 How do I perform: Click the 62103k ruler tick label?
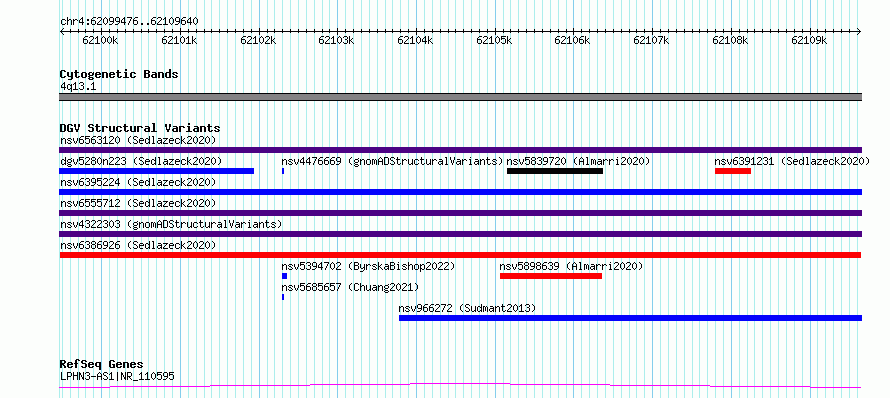click(336, 40)
